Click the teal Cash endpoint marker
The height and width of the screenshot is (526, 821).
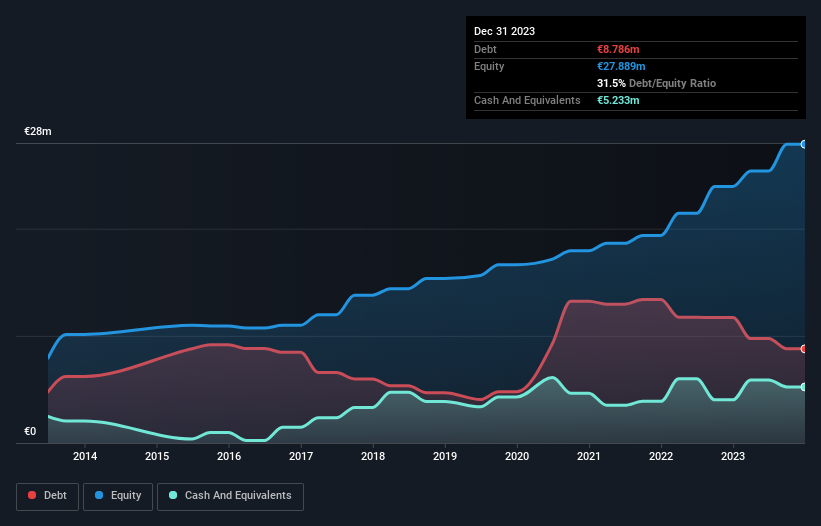click(x=804, y=387)
